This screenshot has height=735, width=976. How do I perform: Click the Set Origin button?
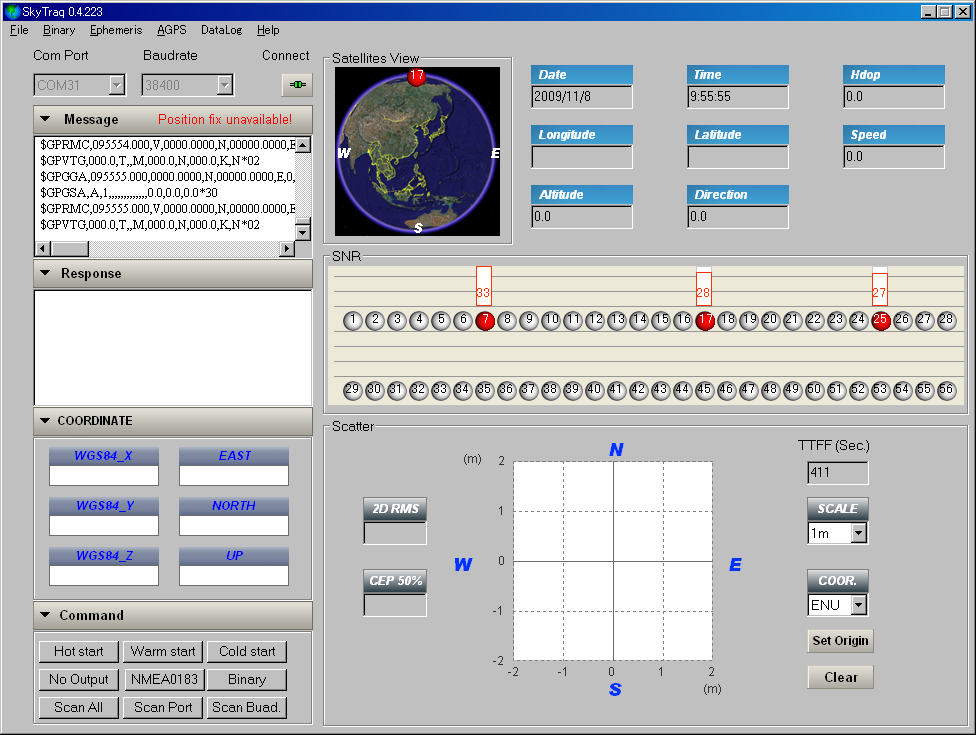[840, 640]
